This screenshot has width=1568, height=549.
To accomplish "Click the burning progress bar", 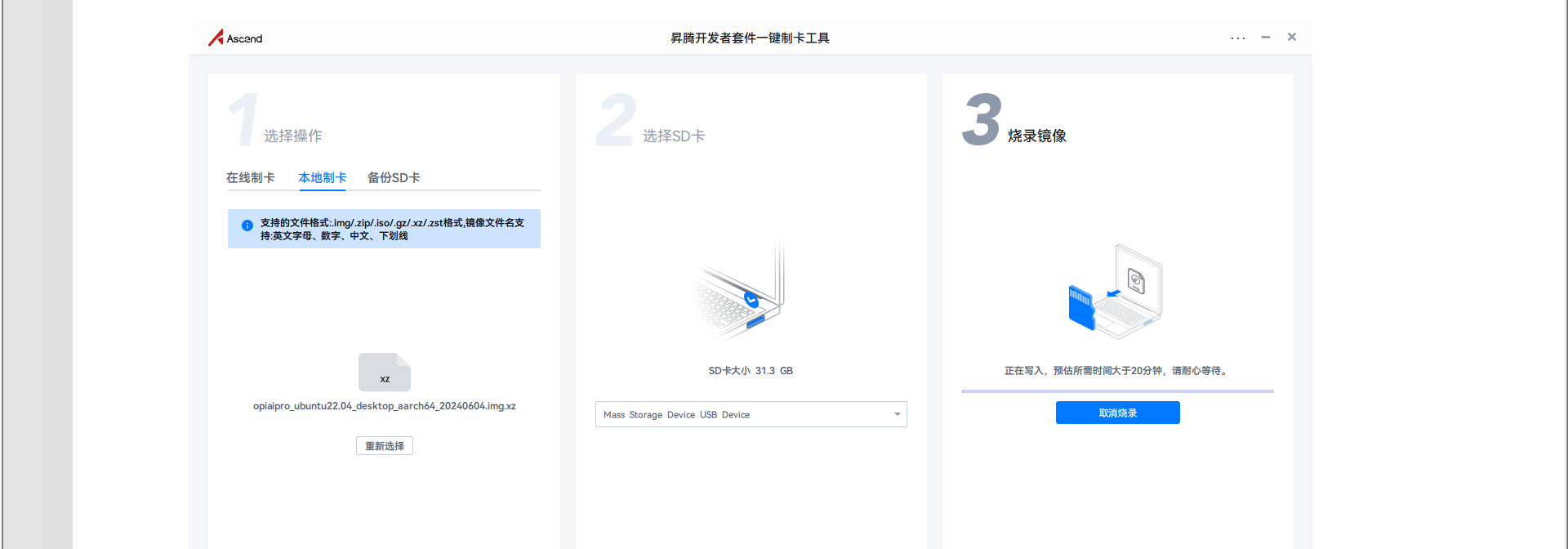I will [1117, 391].
